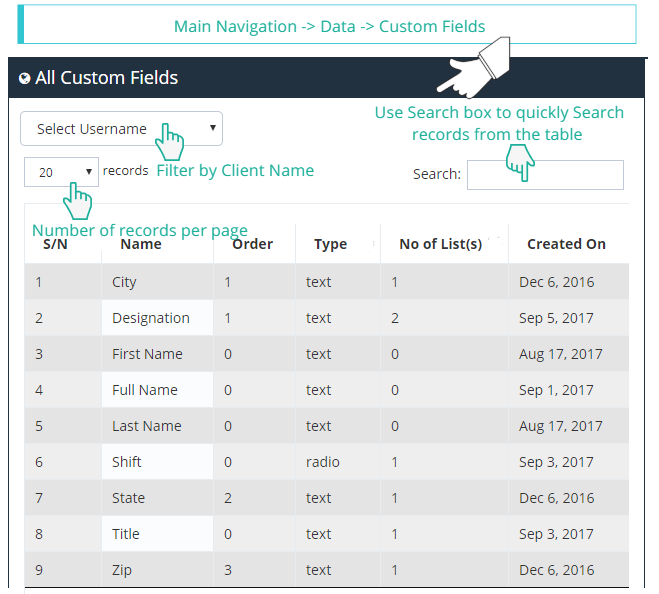Screen dimensions: 659x594
Task: Select the City custom field row
Action: tap(124, 282)
